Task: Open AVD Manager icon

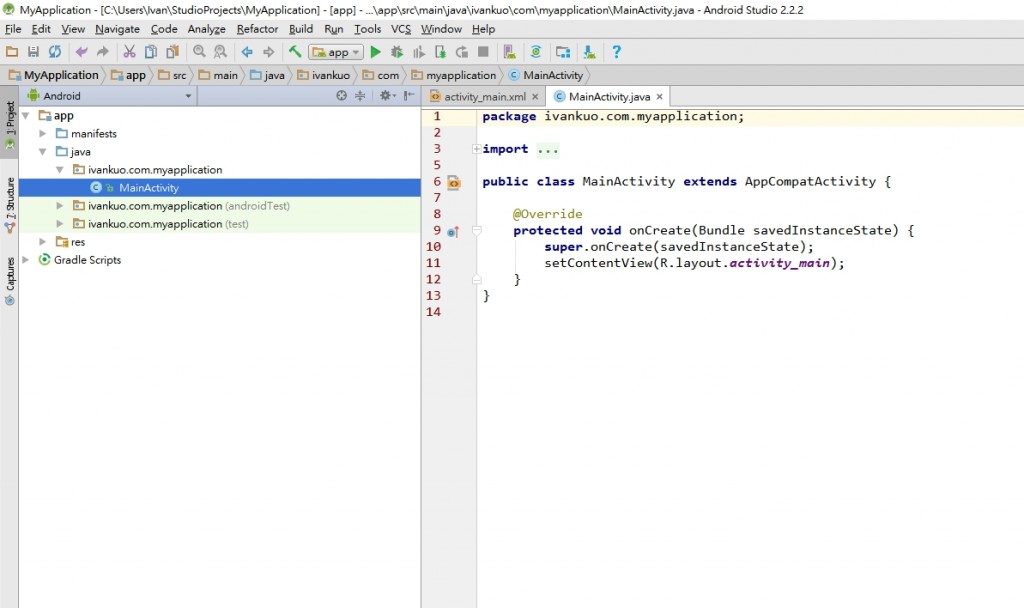Action: pos(510,52)
